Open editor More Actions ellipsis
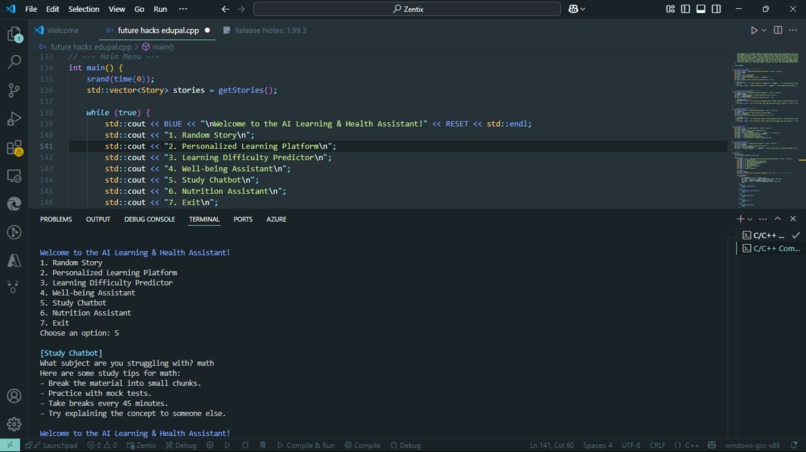Image resolution: width=806 pixels, height=452 pixels. (793, 30)
